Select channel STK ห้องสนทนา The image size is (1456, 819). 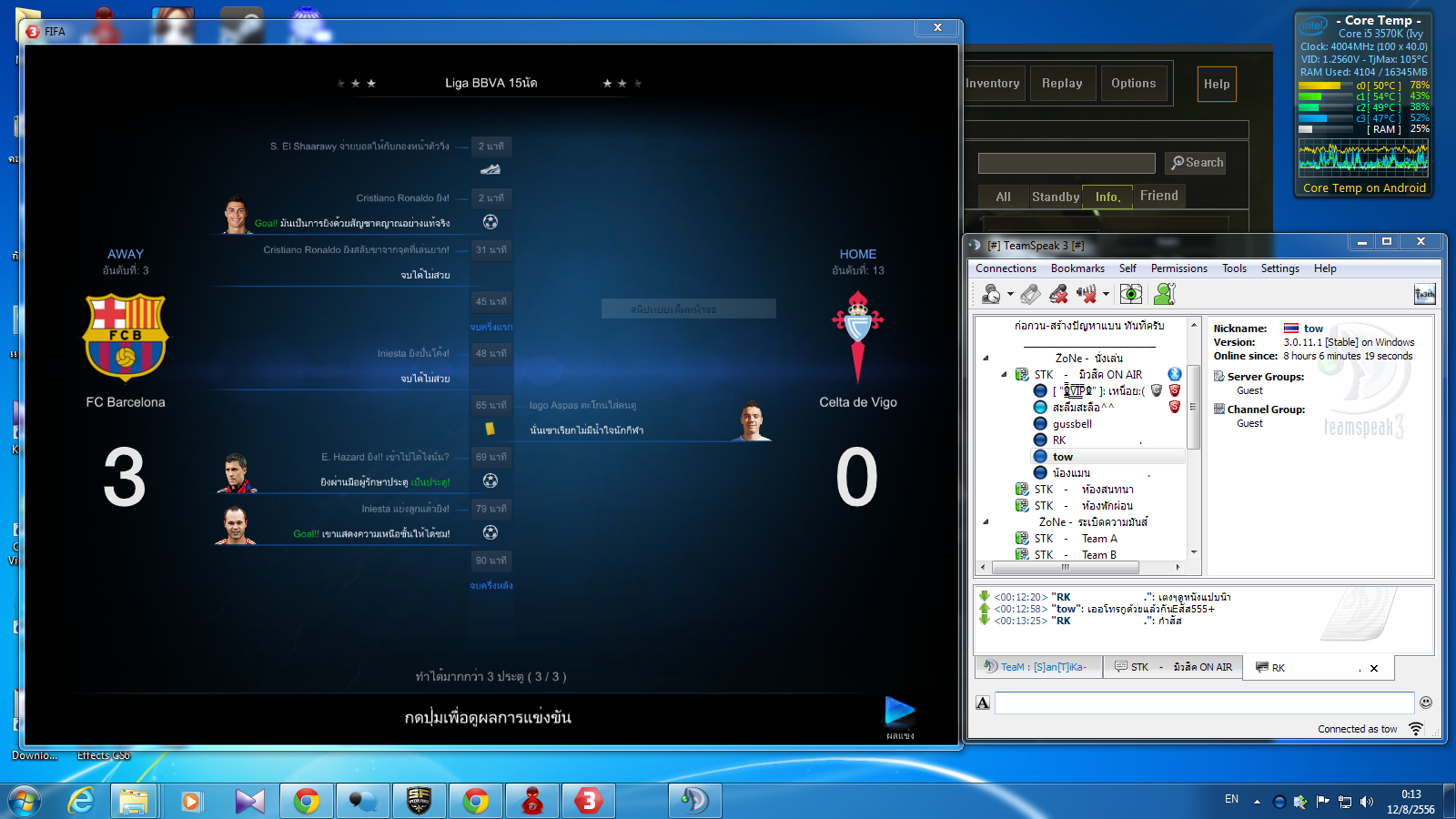click(1084, 490)
